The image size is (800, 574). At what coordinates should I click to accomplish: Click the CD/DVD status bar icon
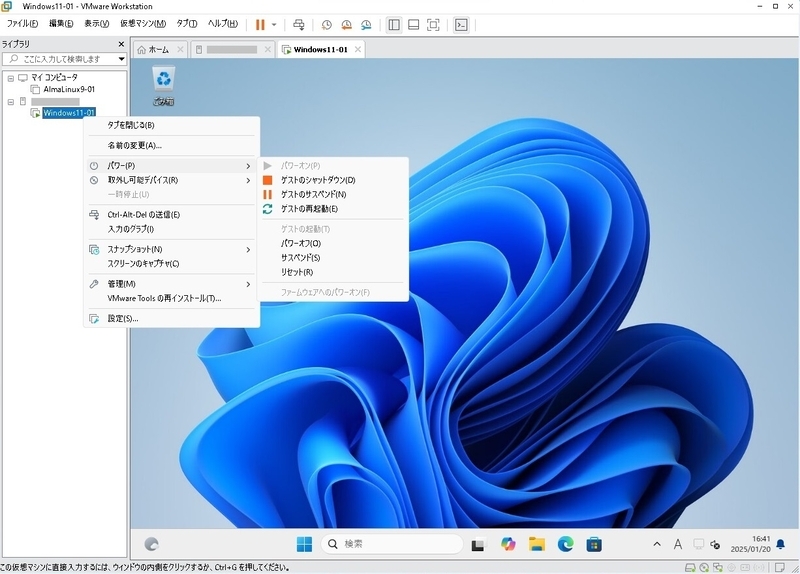[704, 568]
